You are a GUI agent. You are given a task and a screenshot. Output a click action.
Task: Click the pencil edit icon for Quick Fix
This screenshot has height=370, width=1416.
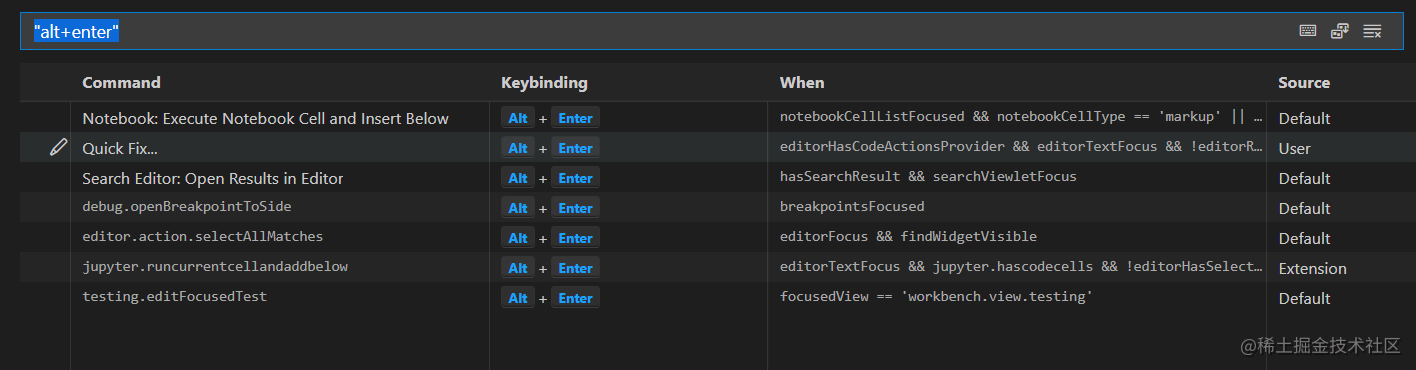58,148
